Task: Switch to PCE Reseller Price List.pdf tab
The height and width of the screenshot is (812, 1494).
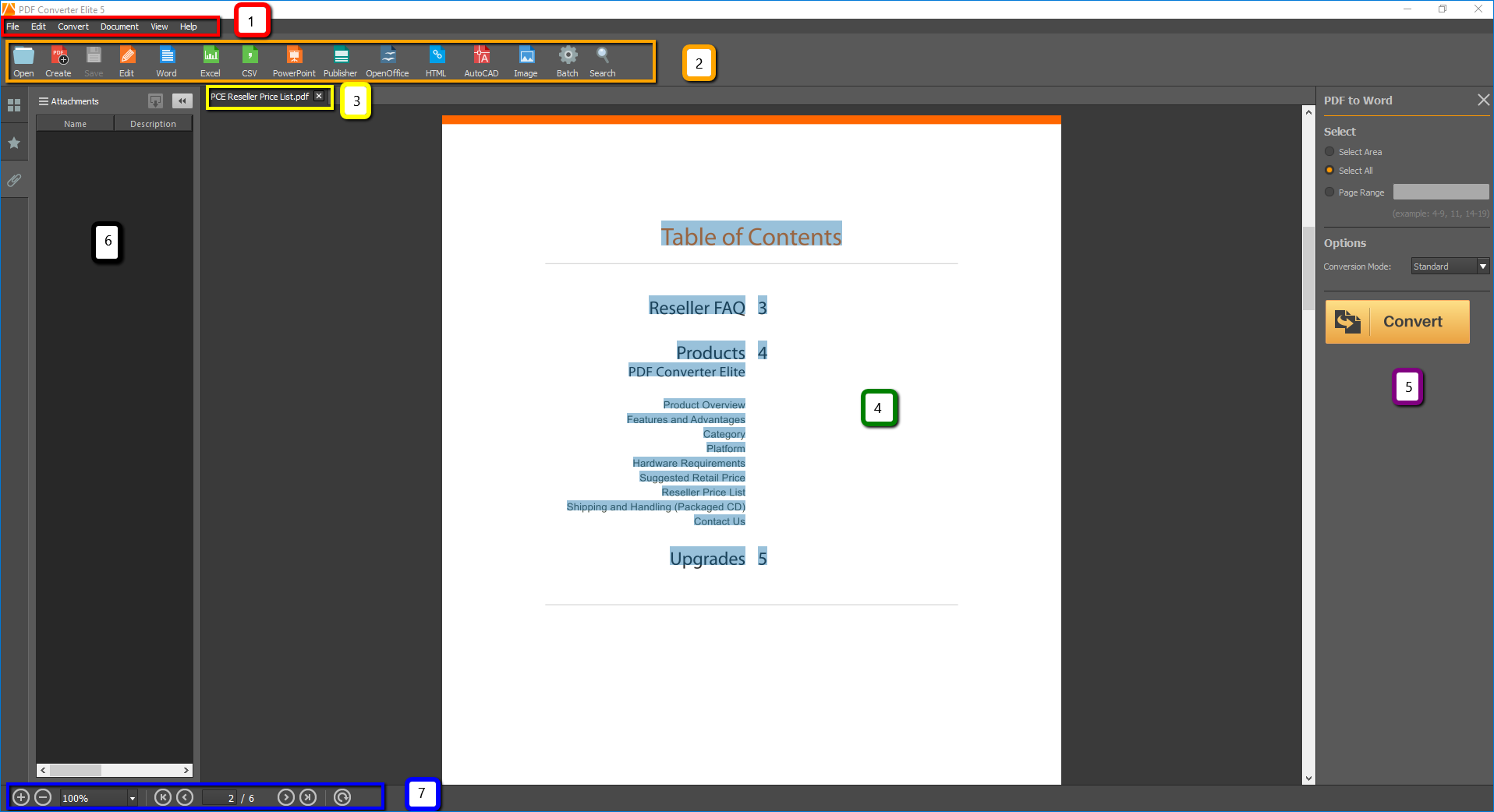Action: (260, 97)
